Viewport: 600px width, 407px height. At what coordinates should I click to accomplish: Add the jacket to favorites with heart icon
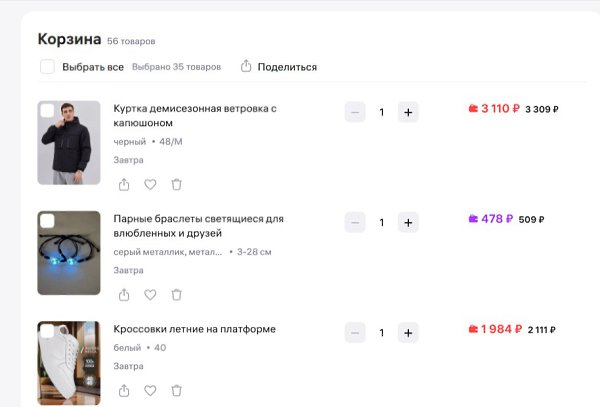tap(150, 185)
